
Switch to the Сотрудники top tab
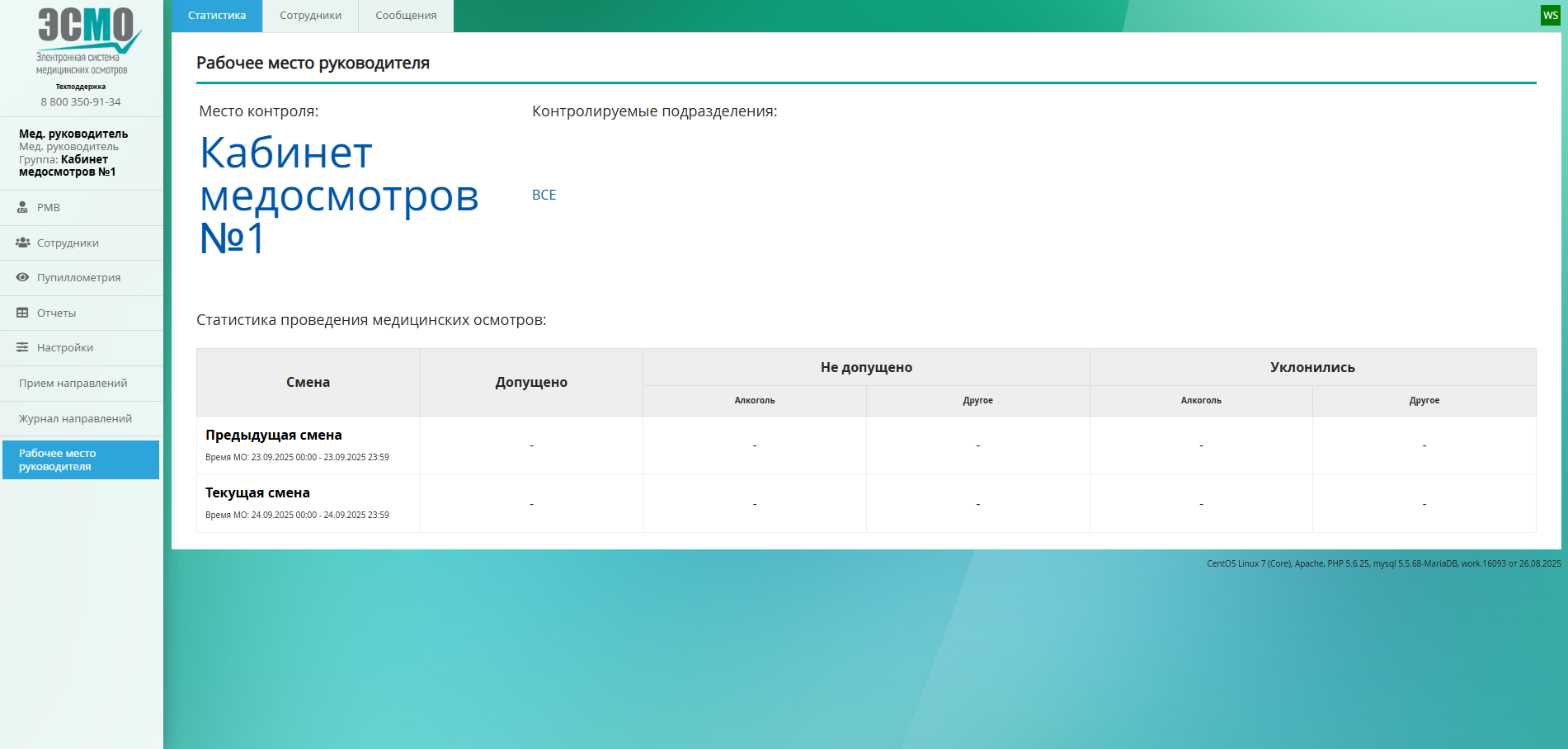click(x=310, y=16)
